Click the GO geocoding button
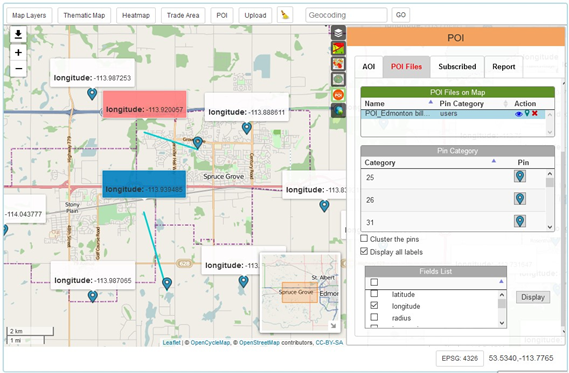569x373 pixels. [x=401, y=15]
